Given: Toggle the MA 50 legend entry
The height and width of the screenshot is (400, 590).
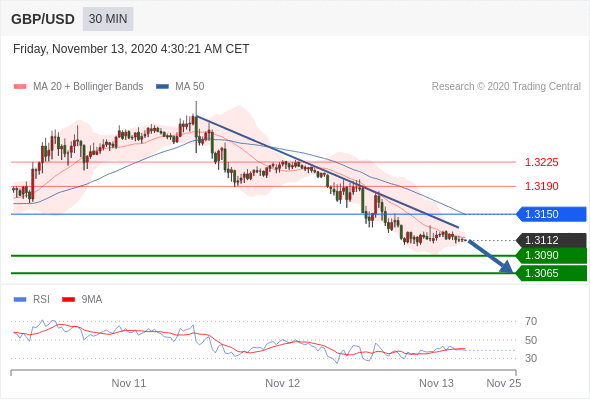Looking at the screenshot, I should (180, 87).
